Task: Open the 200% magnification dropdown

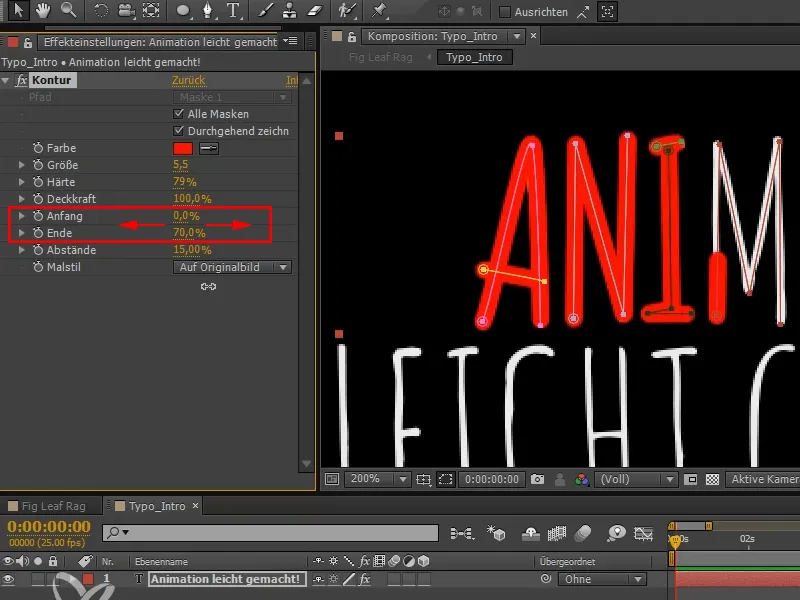Action: [377, 479]
